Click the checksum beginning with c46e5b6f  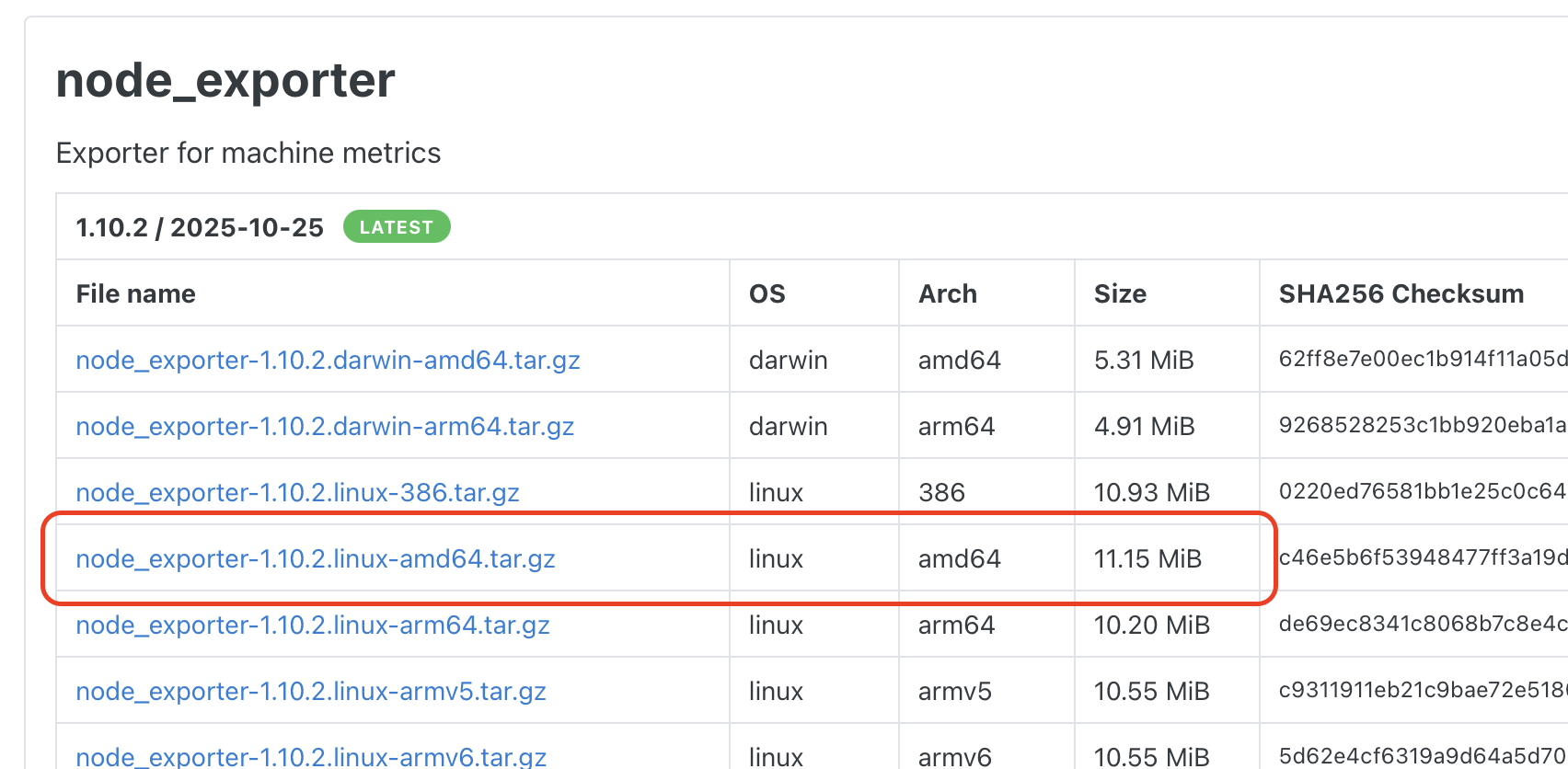pyautogui.click(x=1422, y=557)
